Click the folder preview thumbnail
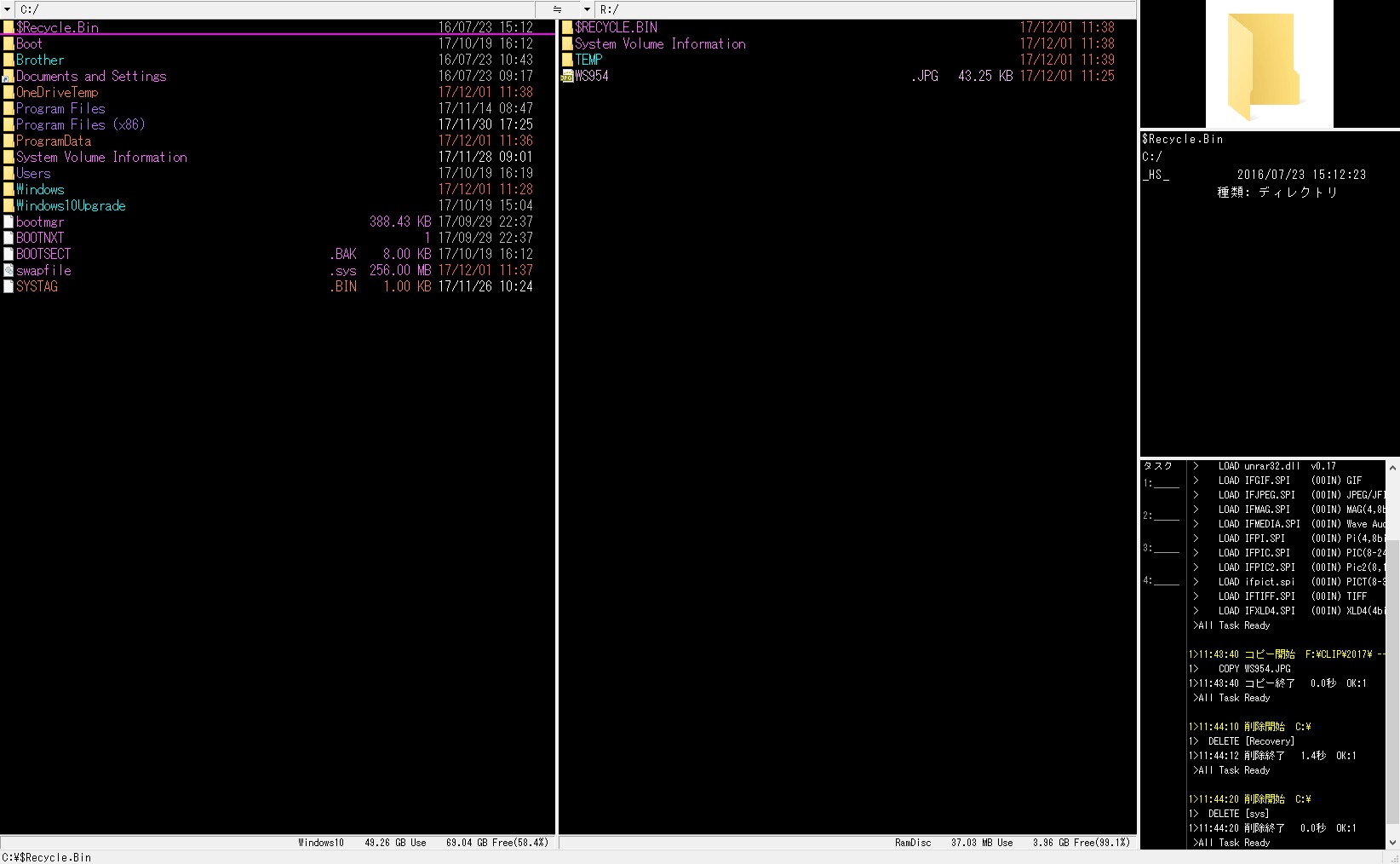1400x864 pixels. click(1269, 65)
